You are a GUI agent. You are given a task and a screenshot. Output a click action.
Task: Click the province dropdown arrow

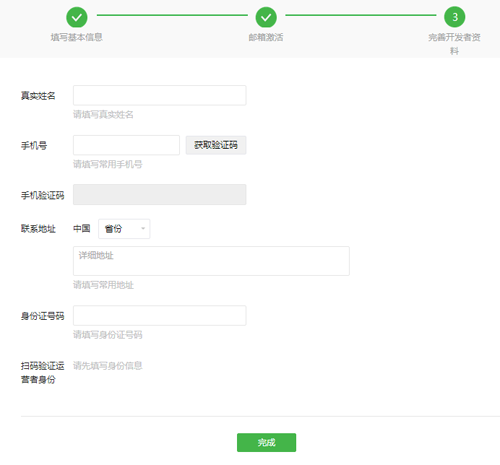(143, 229)
